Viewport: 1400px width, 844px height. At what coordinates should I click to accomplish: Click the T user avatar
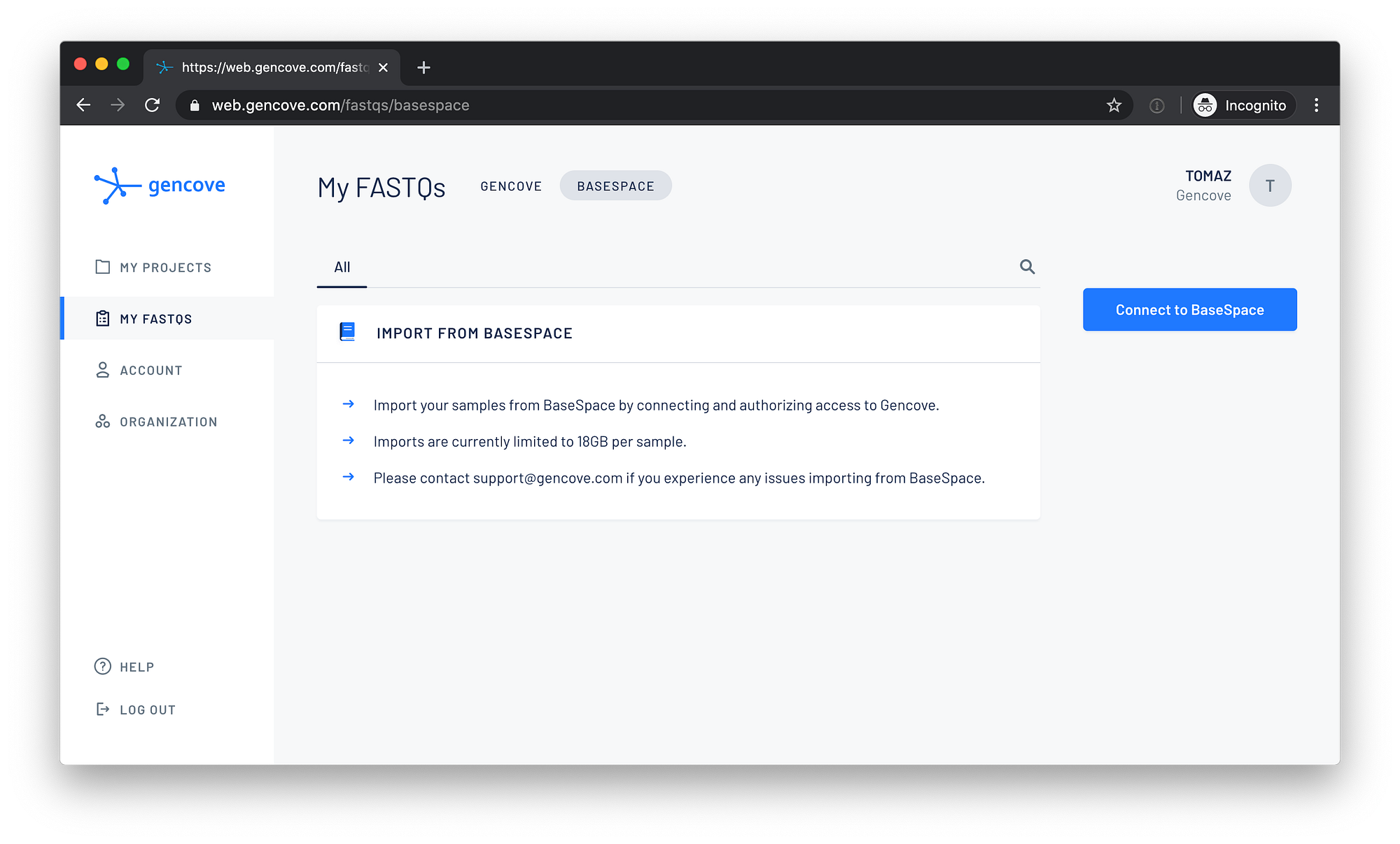(x=1270, y=186)
